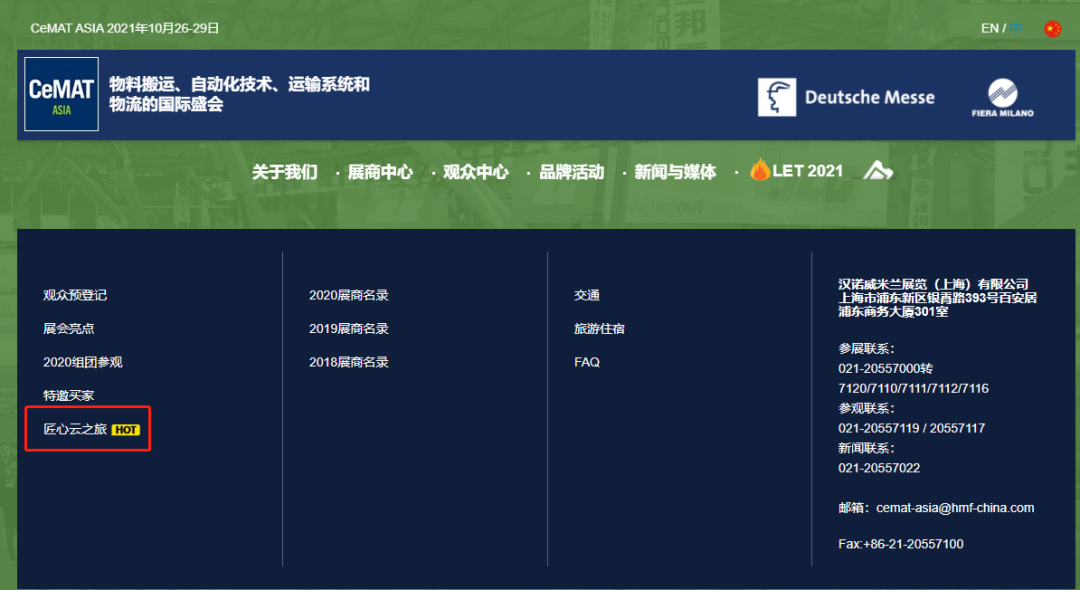Switch language to 中 (Chinese)
This screenshot has width=1080, height=590.
(x=1016, y=29)
